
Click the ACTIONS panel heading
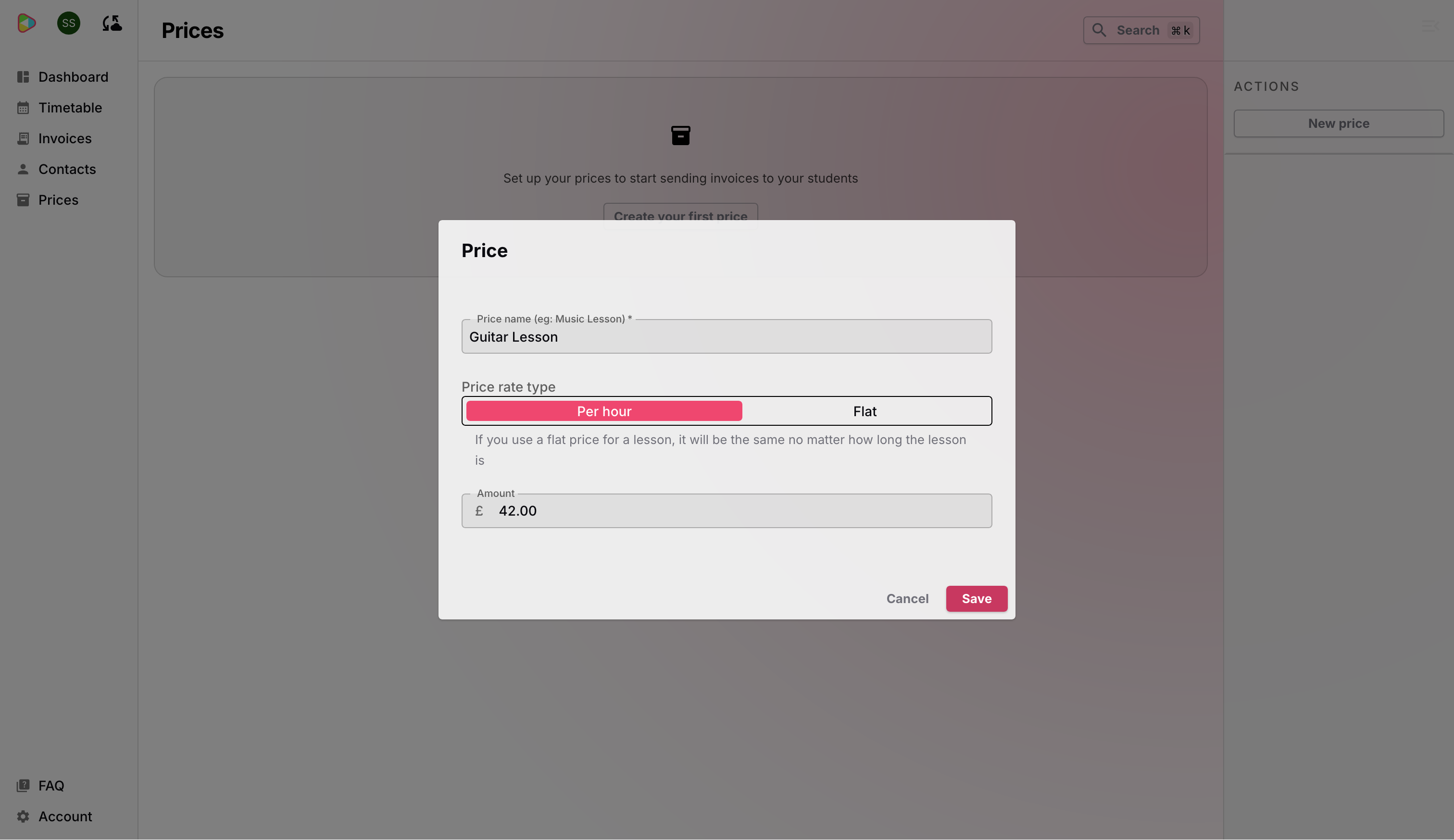click(1266, 86)
